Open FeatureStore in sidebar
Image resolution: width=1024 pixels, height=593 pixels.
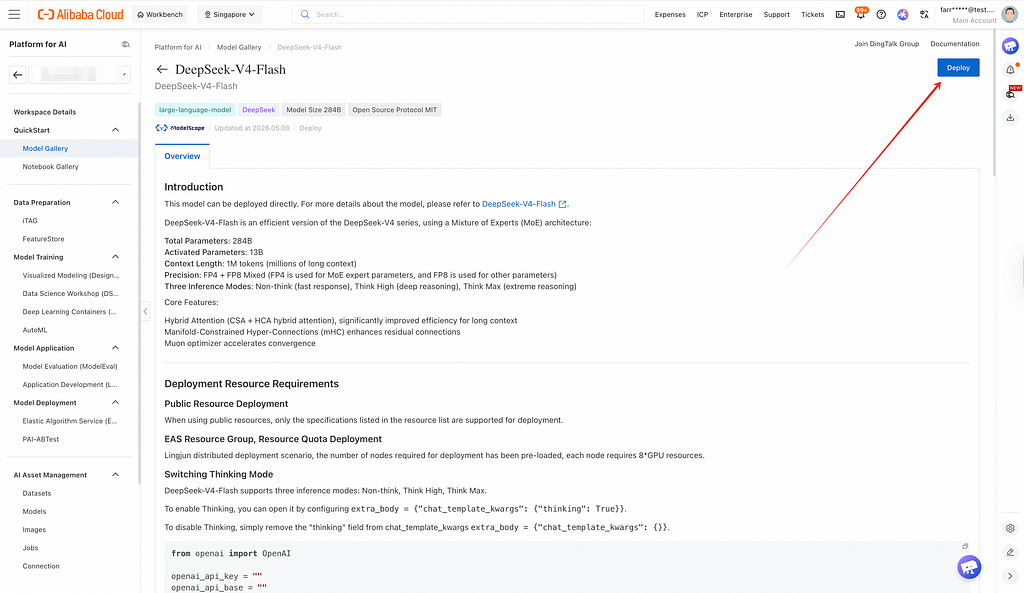click(x=43, y=239)
